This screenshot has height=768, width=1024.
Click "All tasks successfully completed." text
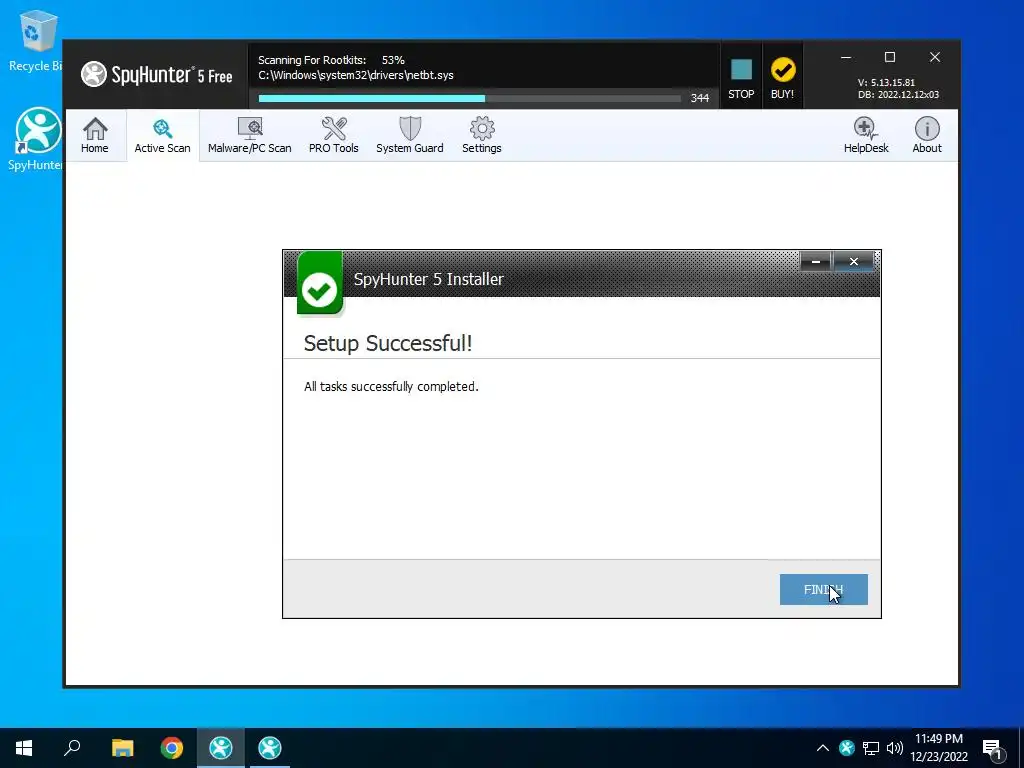coord(391,387)
